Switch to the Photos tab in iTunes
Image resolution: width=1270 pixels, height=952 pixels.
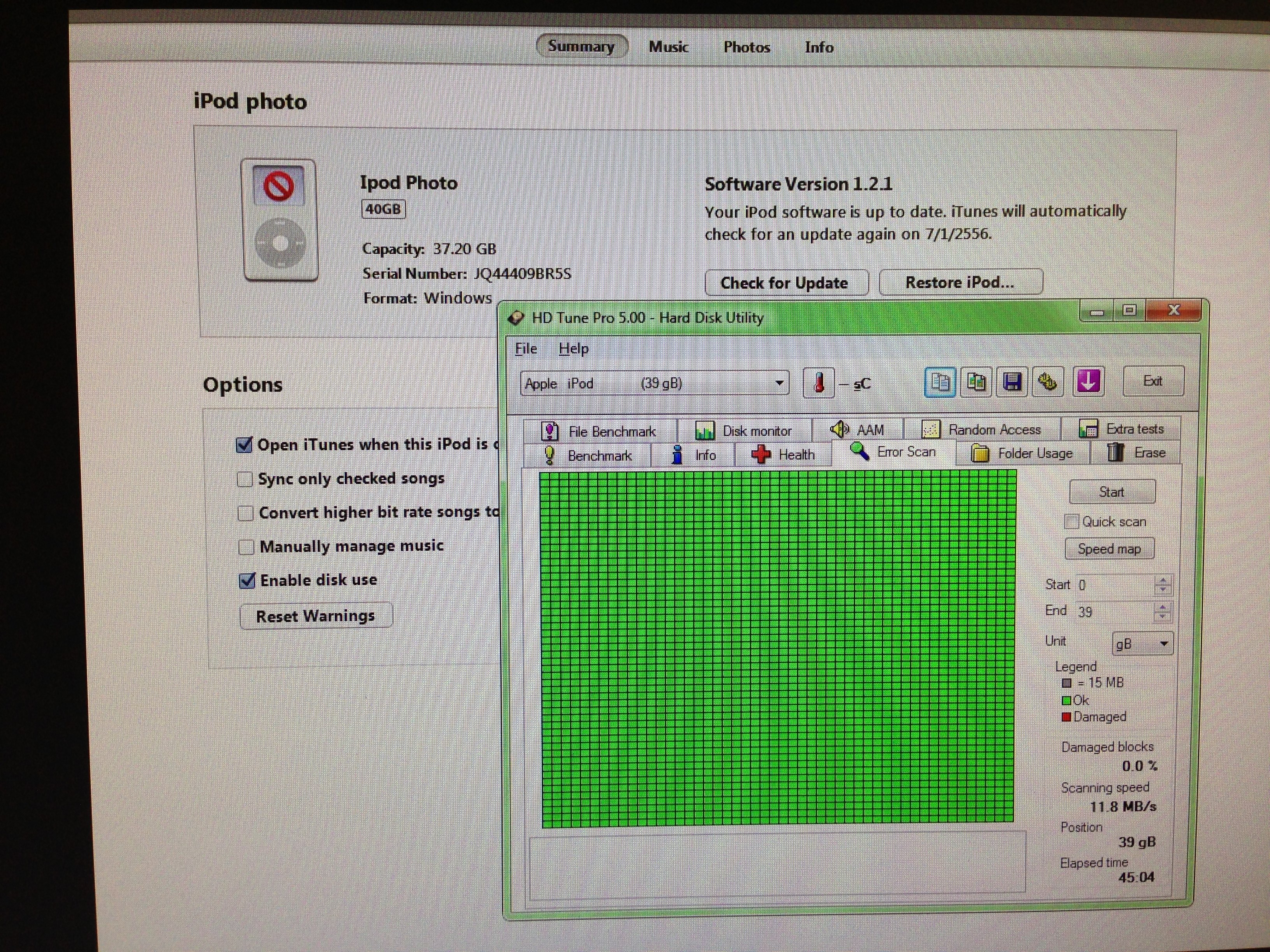[746, 47]
